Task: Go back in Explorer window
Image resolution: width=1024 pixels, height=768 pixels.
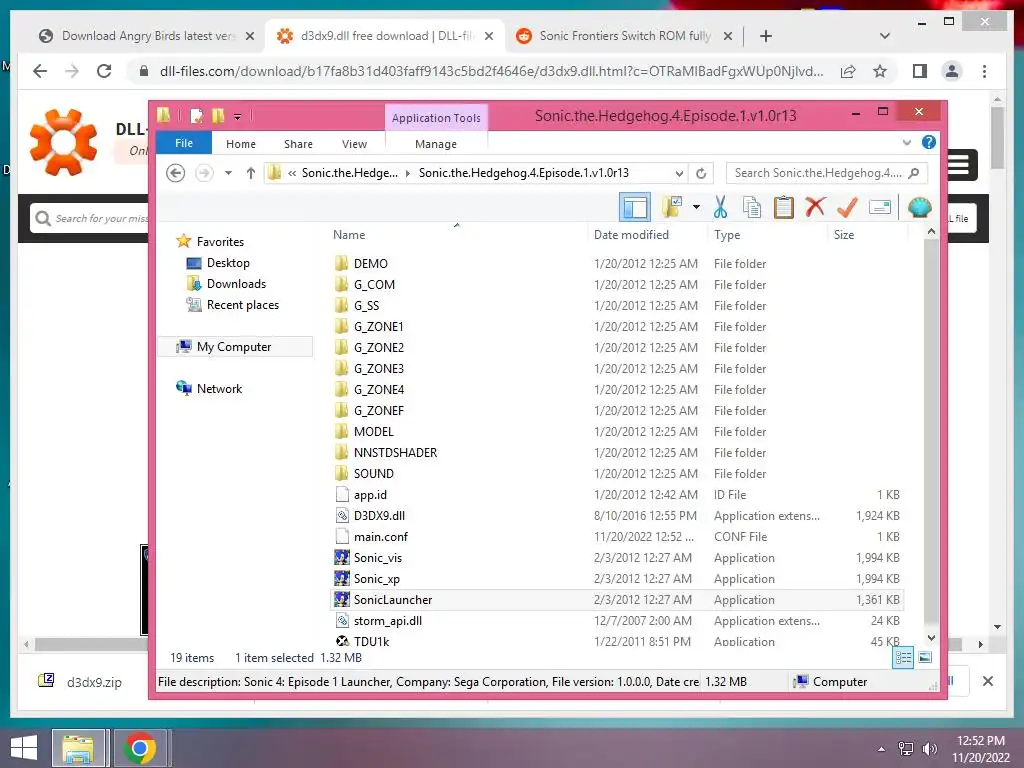Action: pos(175,173)
